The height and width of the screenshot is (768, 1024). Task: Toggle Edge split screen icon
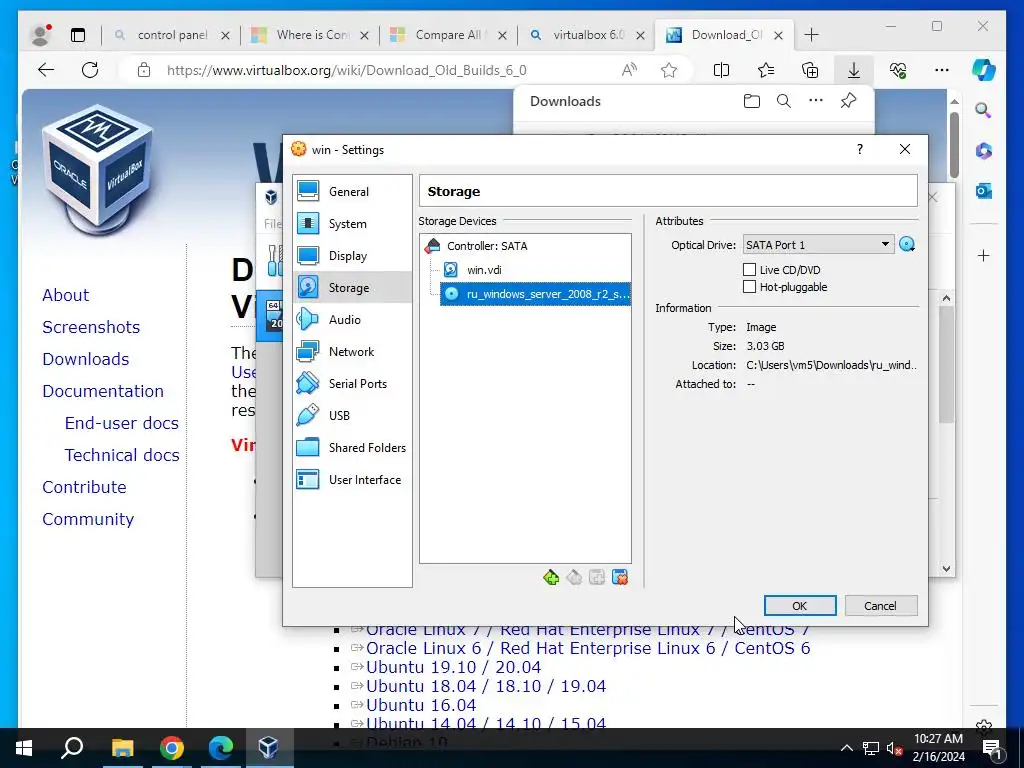pos(721,70)
